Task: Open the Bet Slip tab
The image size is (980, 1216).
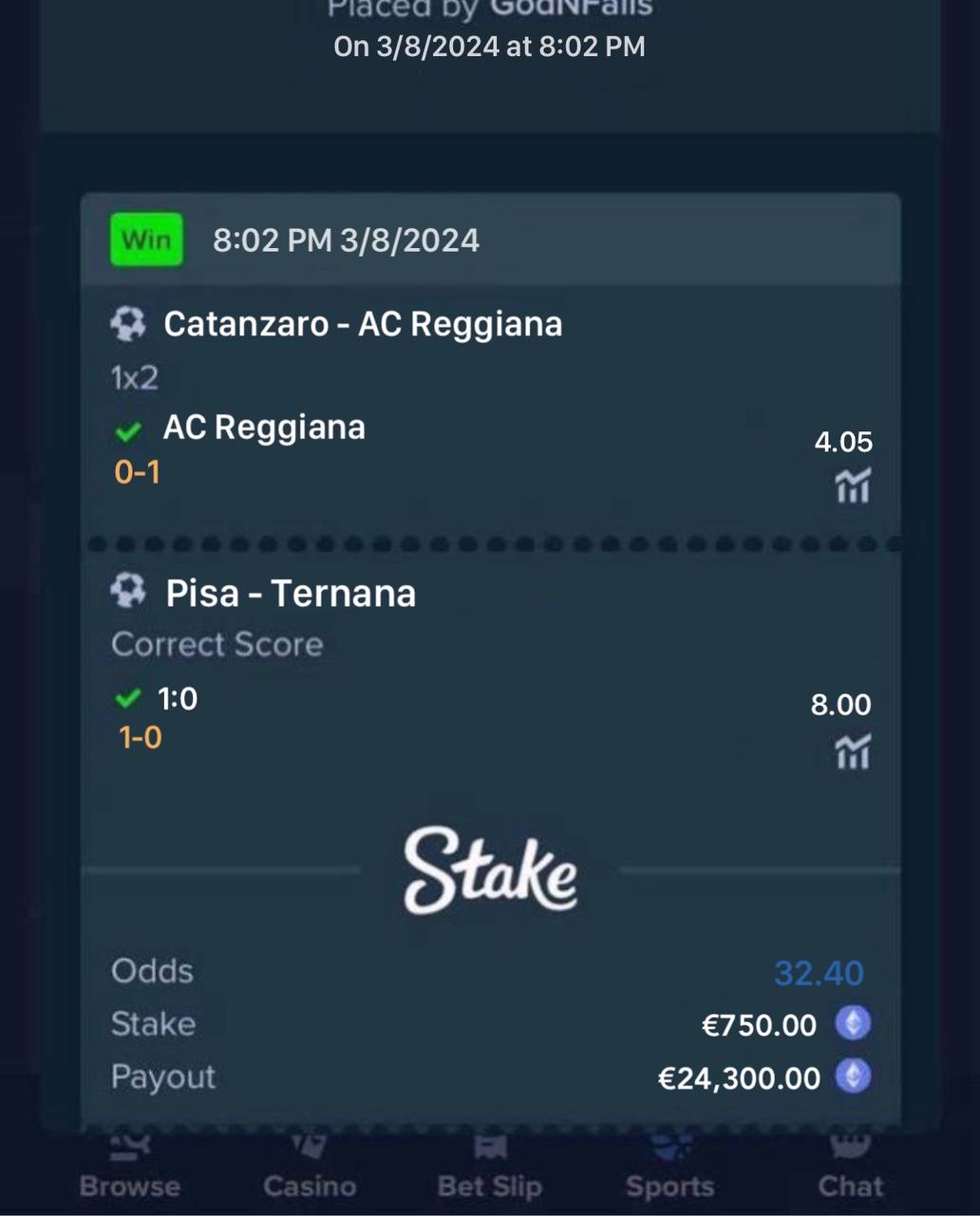Action: [x=489, y=1168]
